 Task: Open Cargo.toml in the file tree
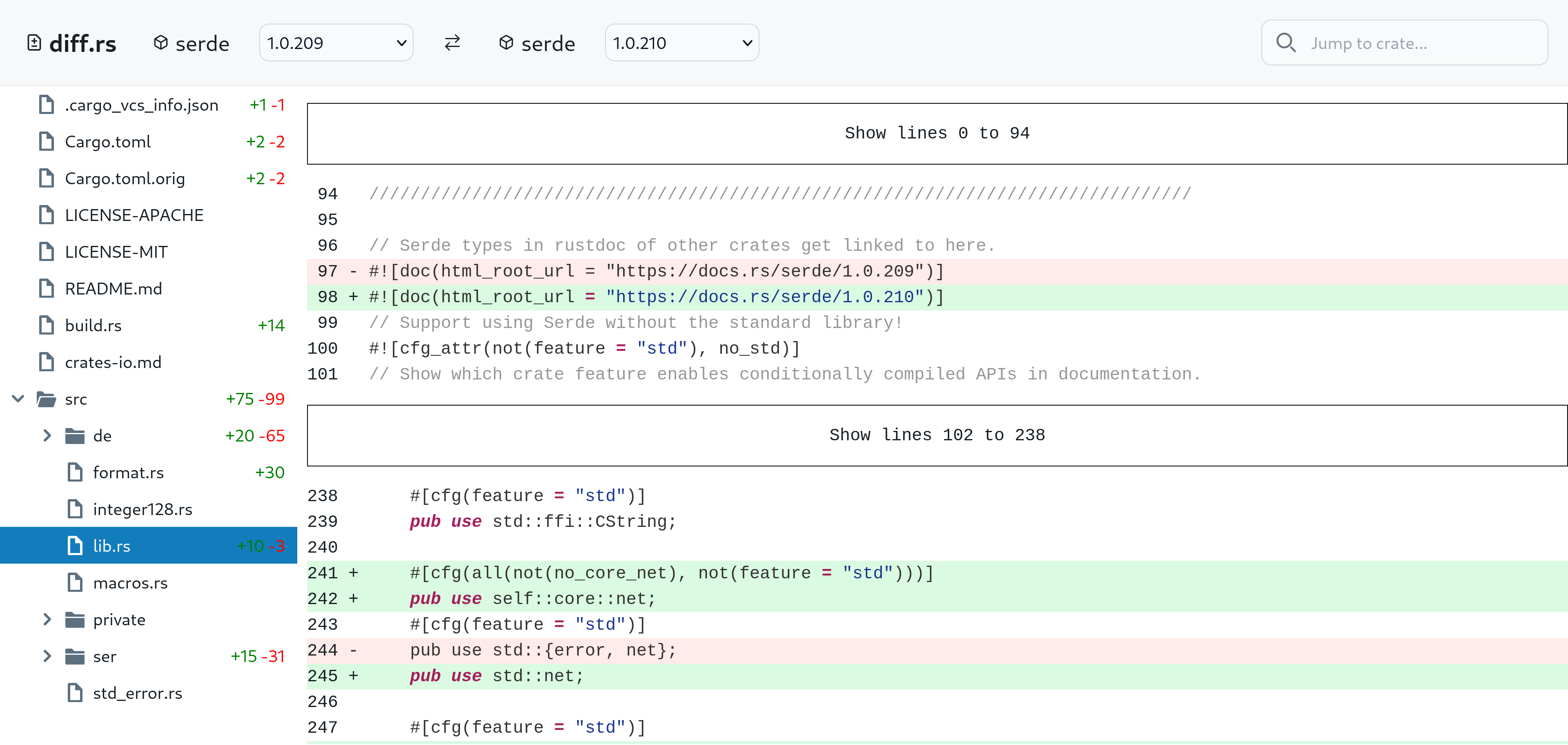108,142
